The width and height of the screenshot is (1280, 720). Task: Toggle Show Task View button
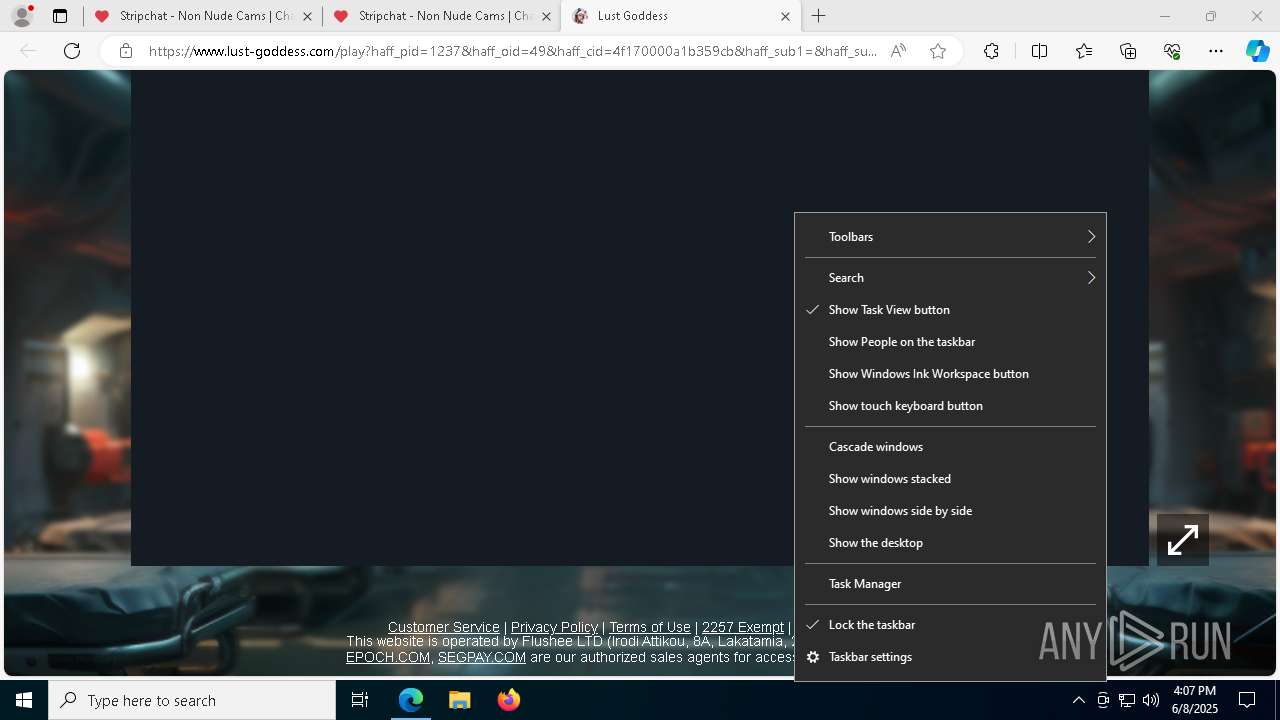pyautogui.click(x=950, y=310)
